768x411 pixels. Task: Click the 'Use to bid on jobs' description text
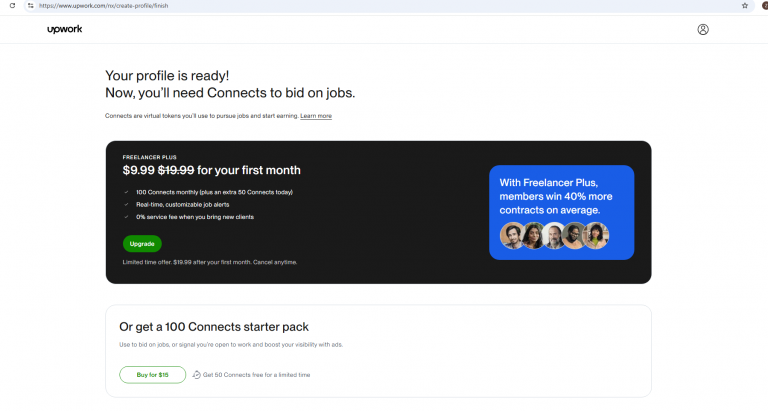pyautogui.click(x=231, y=344)
